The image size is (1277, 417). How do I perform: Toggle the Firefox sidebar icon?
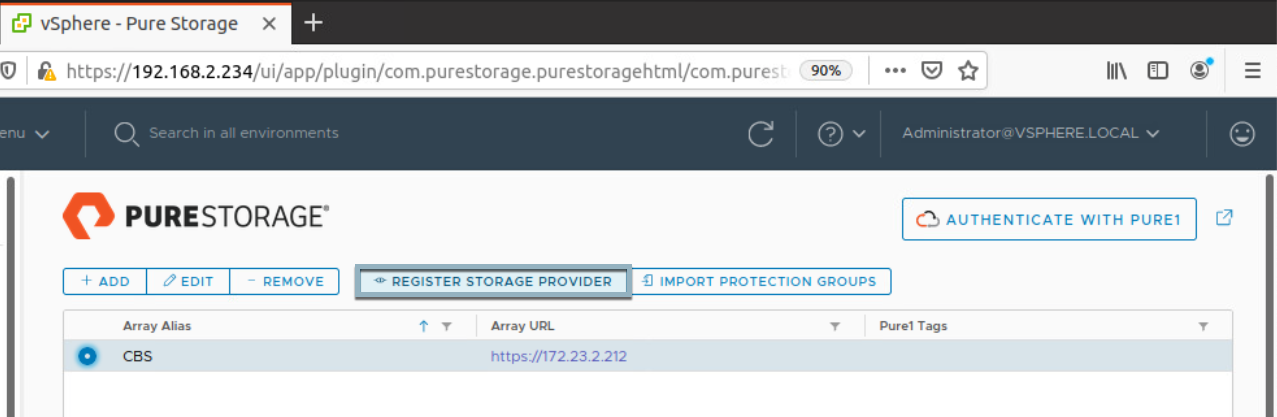pyautogui.click(x=1158, y=71)
